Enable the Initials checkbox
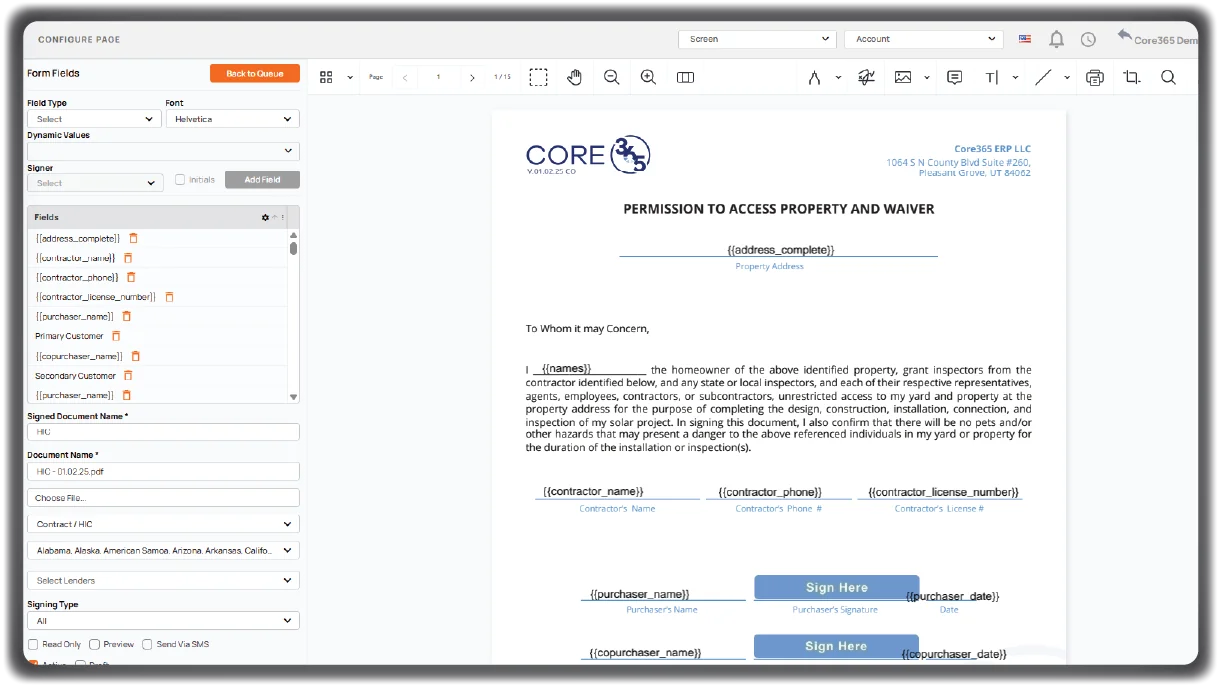This screenshot has height=686, width=1222. tap(180, 180)
